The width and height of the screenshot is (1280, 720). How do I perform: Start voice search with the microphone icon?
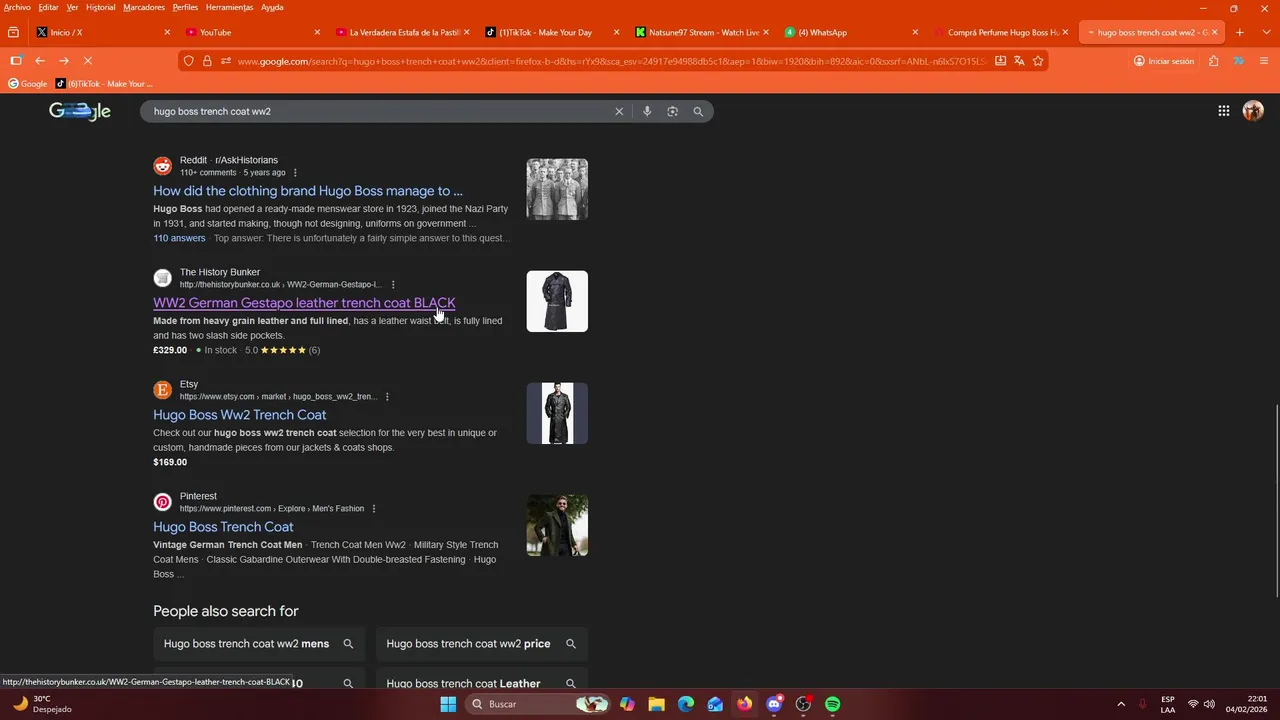pyautogui.click(x=647, y=111)
